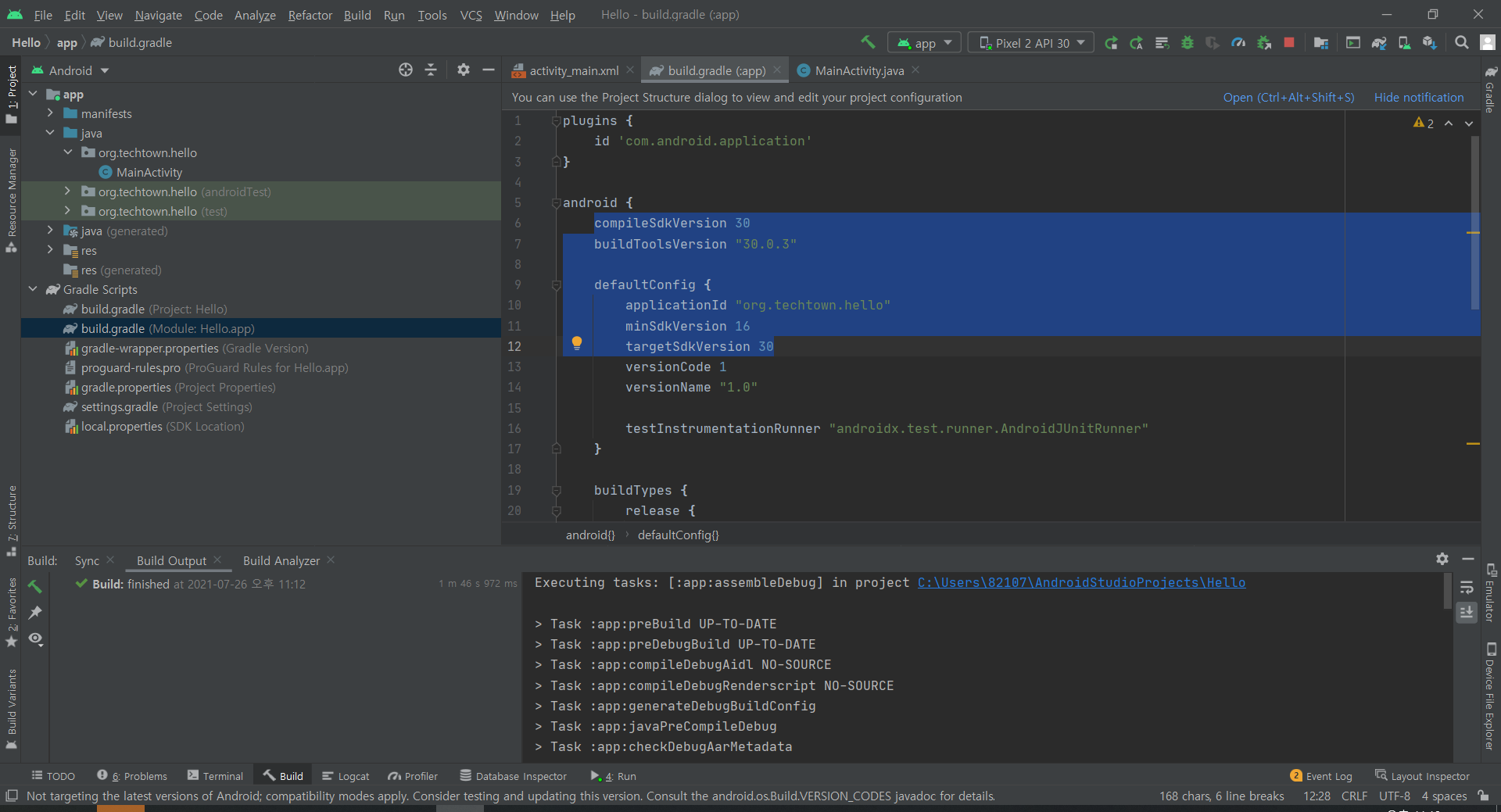Open the Terminal tool button
The height and width of the screenshot is (812, 1501).
[x=216, y=775]
